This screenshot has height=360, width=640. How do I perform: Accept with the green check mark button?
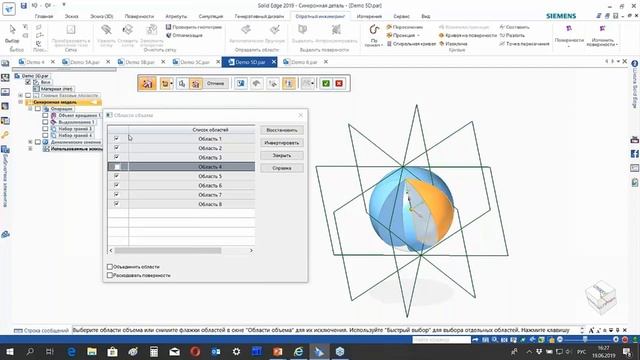[x=326, y=84]
